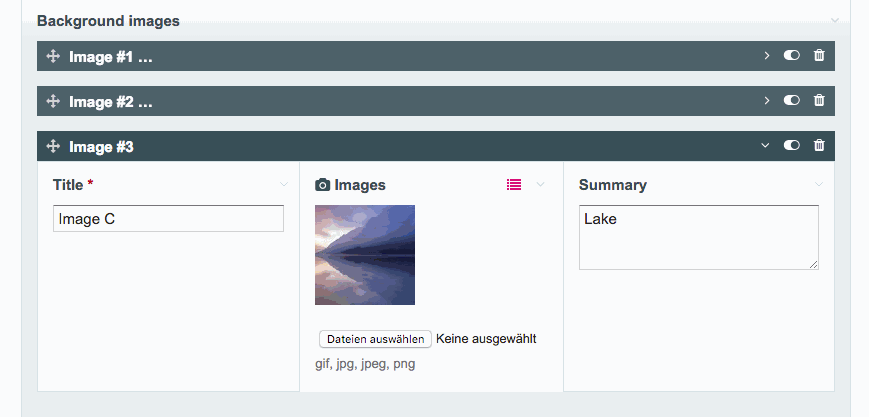Viewport: 869px width, 417px height.
Task: Toggle the Image #2 enable switch
Action: pyautogui.click(x=791, y=100)
